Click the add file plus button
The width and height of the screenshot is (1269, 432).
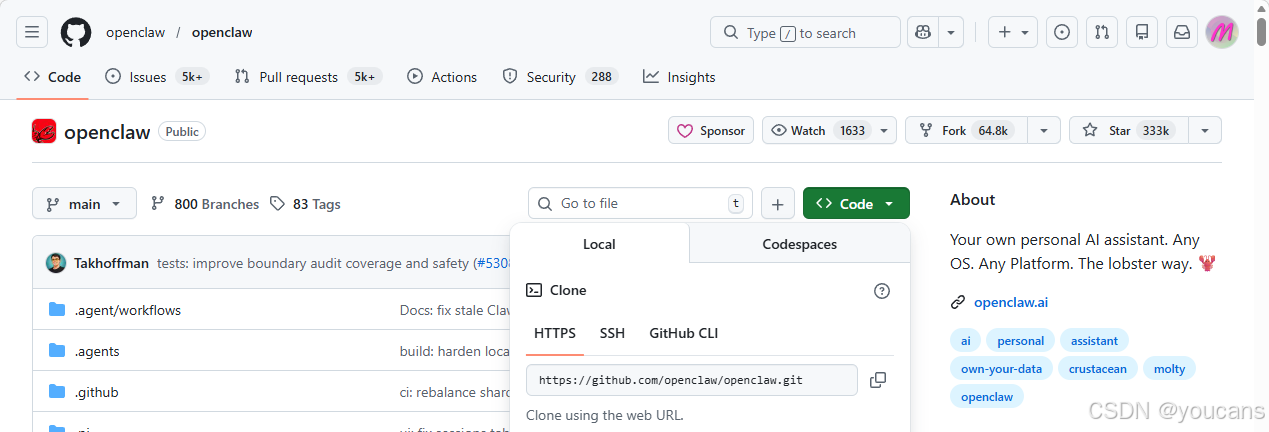coord(777,204)
